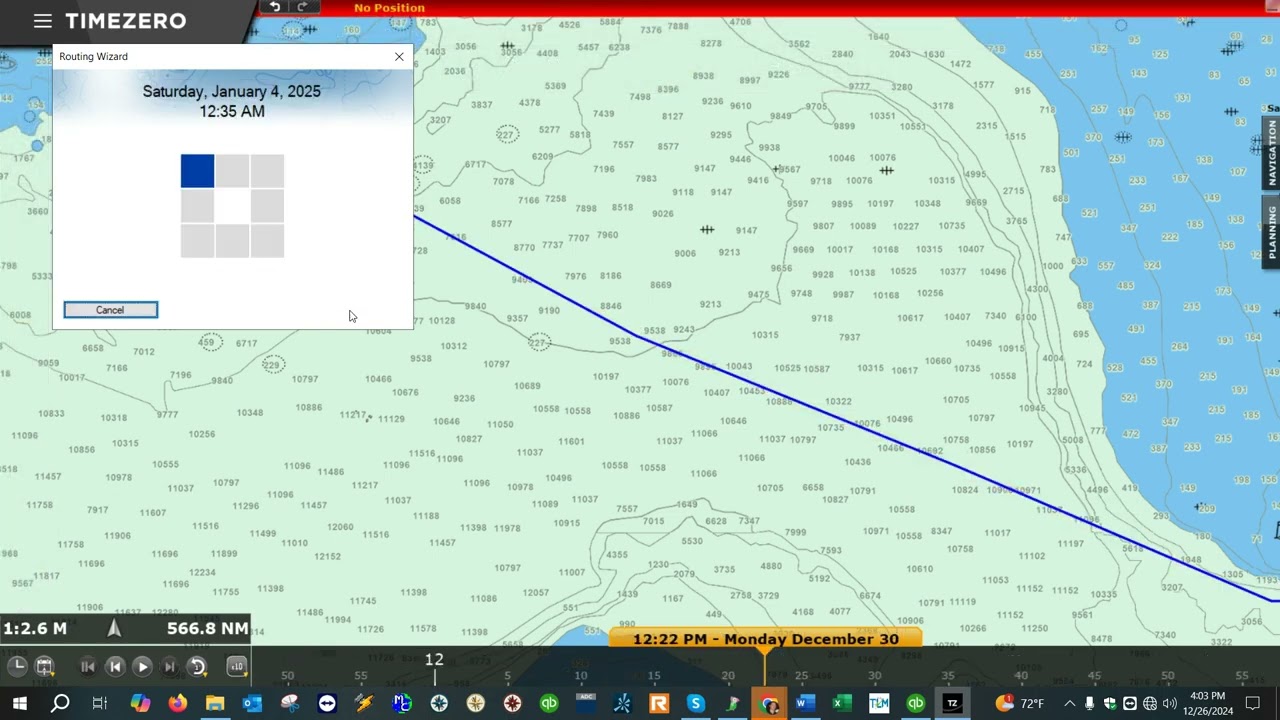
Task: Open the time step interval dropdown
Action: [197, 667]
